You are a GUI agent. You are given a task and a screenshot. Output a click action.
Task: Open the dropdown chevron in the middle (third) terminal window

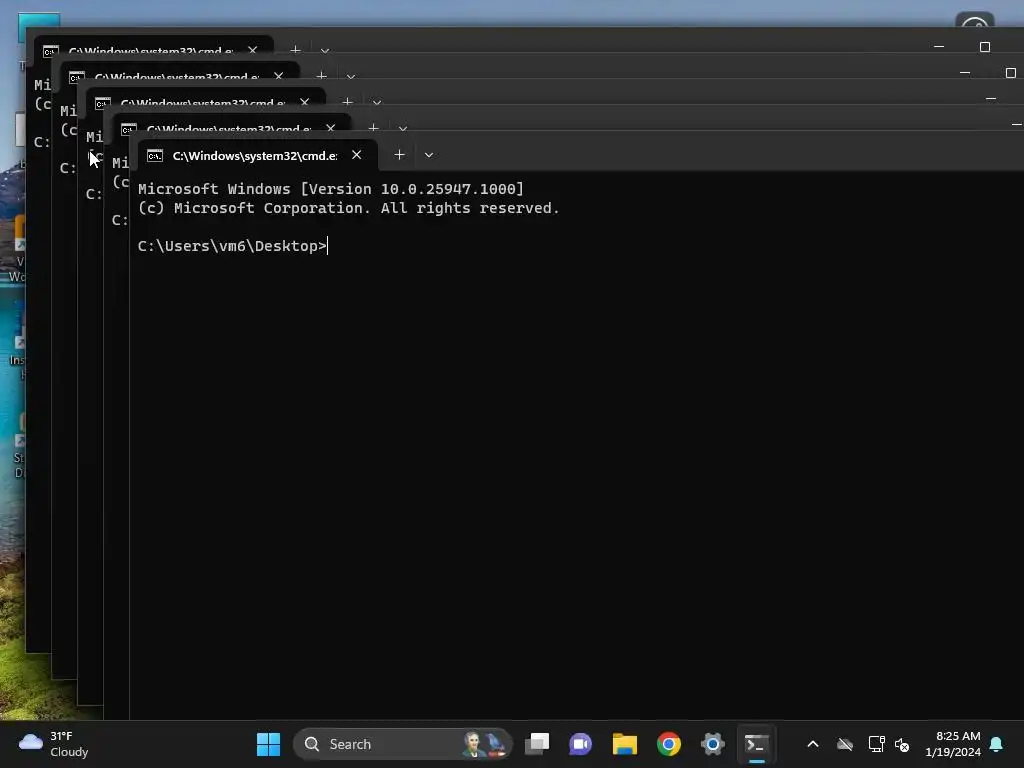click(x=377, y=102)
